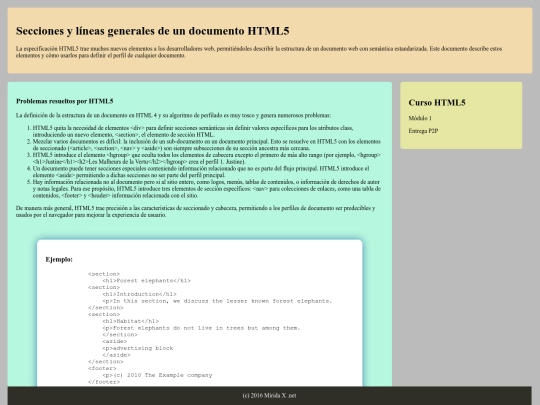Click code line '<p>In this section, we discuss'

(x=217, y=301)
